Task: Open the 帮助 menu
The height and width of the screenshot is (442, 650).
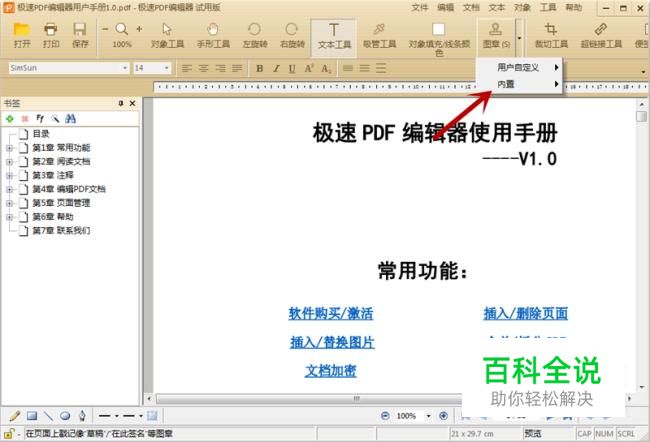Action: (573, 7)
